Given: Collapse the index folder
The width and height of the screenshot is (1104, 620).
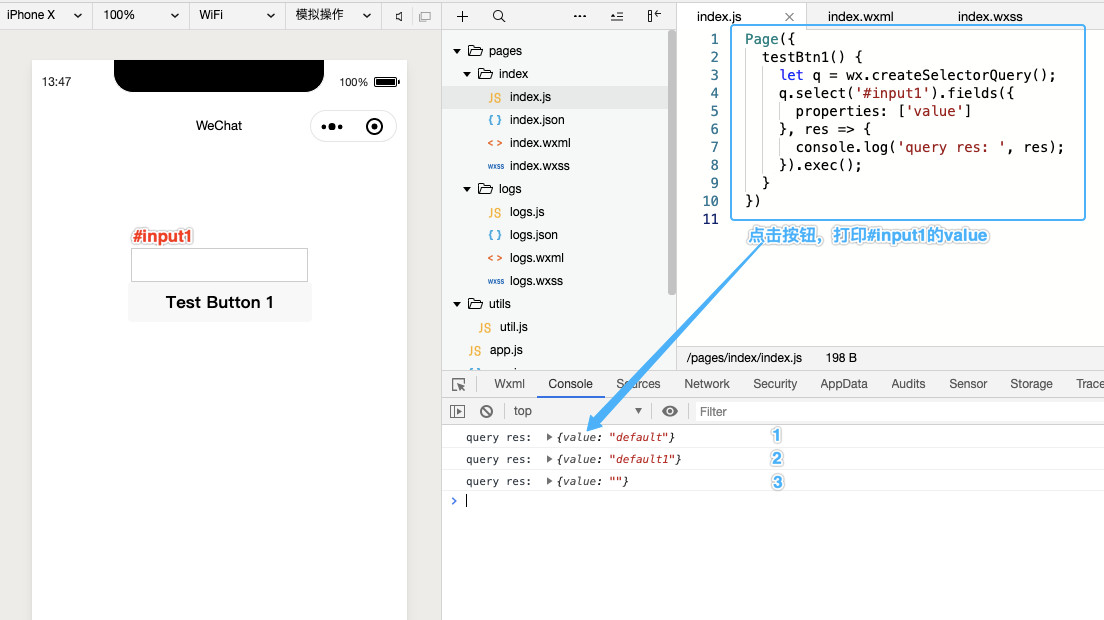Looking at the screenshot, I should coord(467,74).
